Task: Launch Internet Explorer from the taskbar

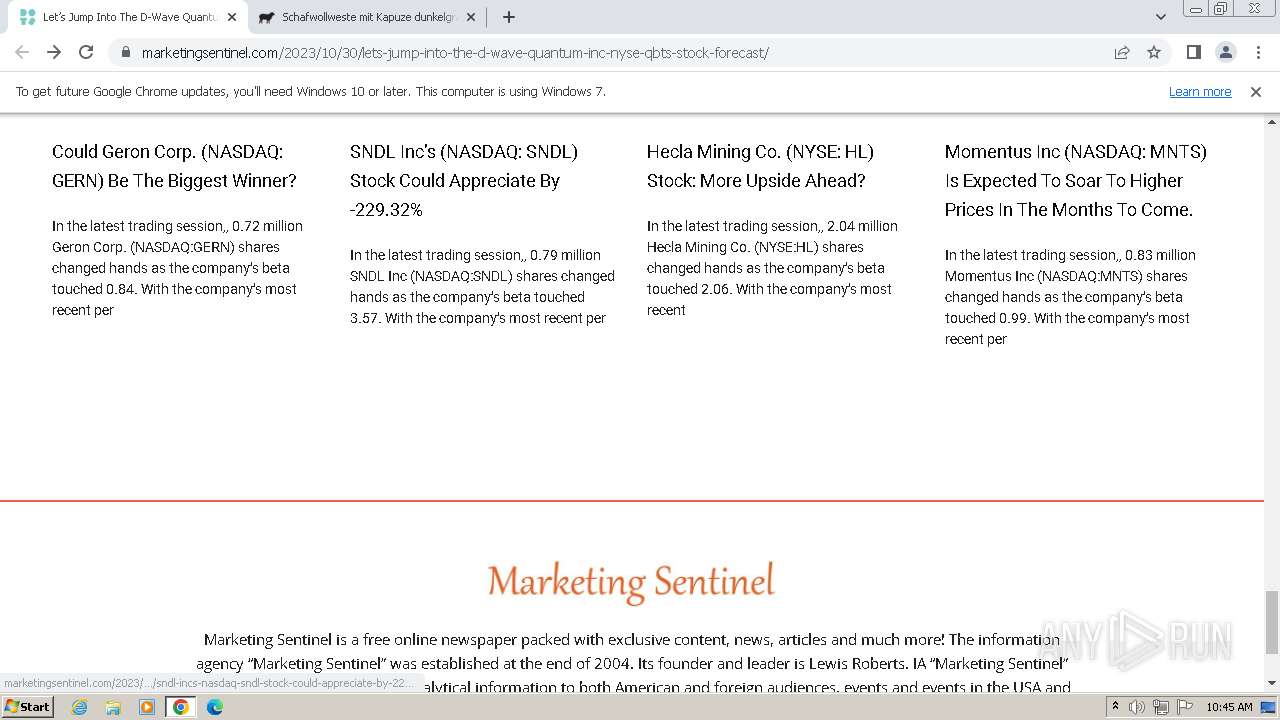Action: (80, 707)
